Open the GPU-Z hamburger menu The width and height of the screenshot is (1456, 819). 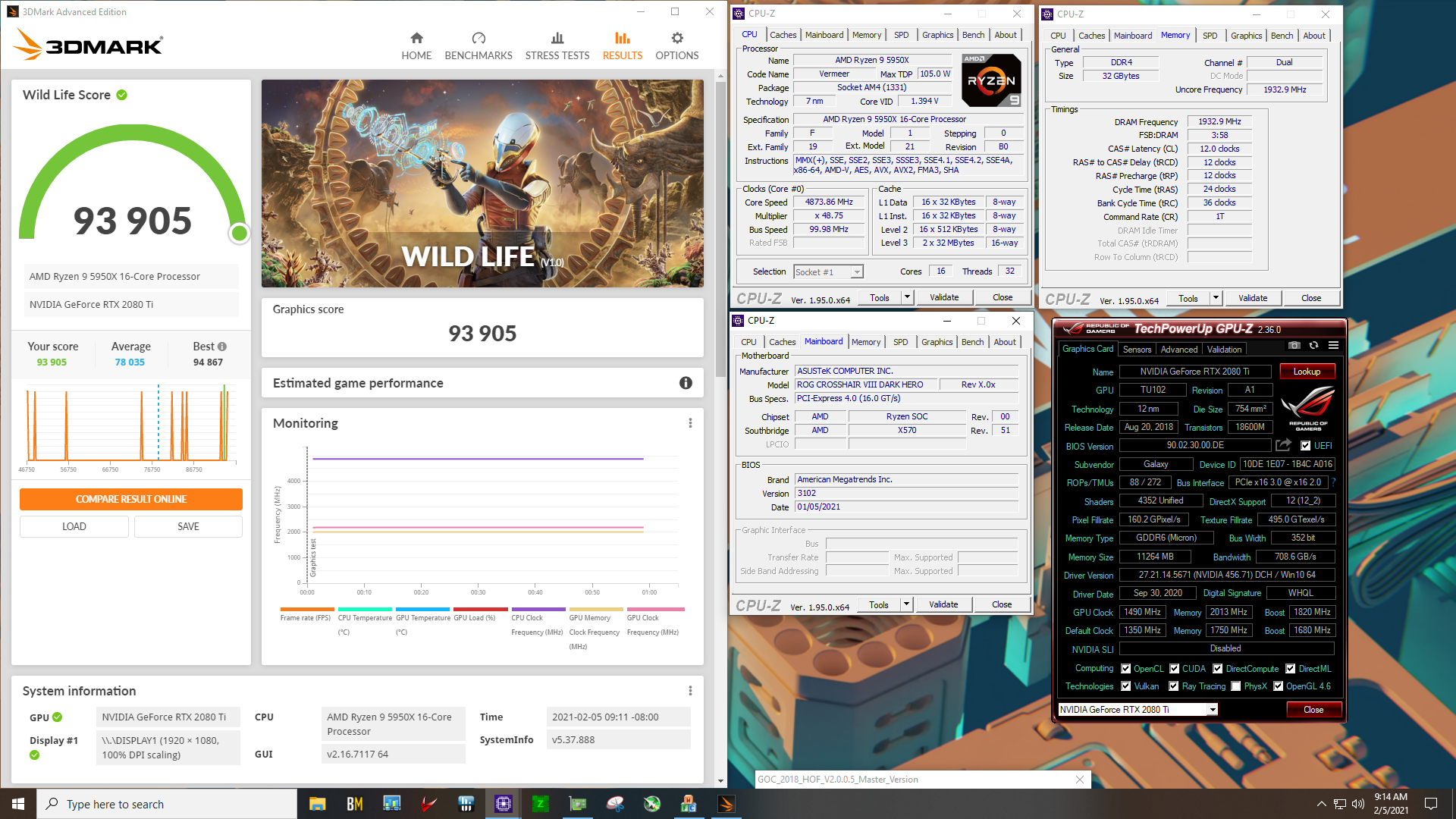pos(1333,345)
